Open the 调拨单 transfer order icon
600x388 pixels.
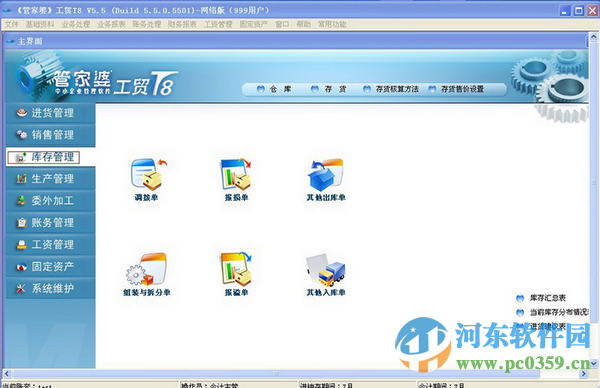coord(147,175)
